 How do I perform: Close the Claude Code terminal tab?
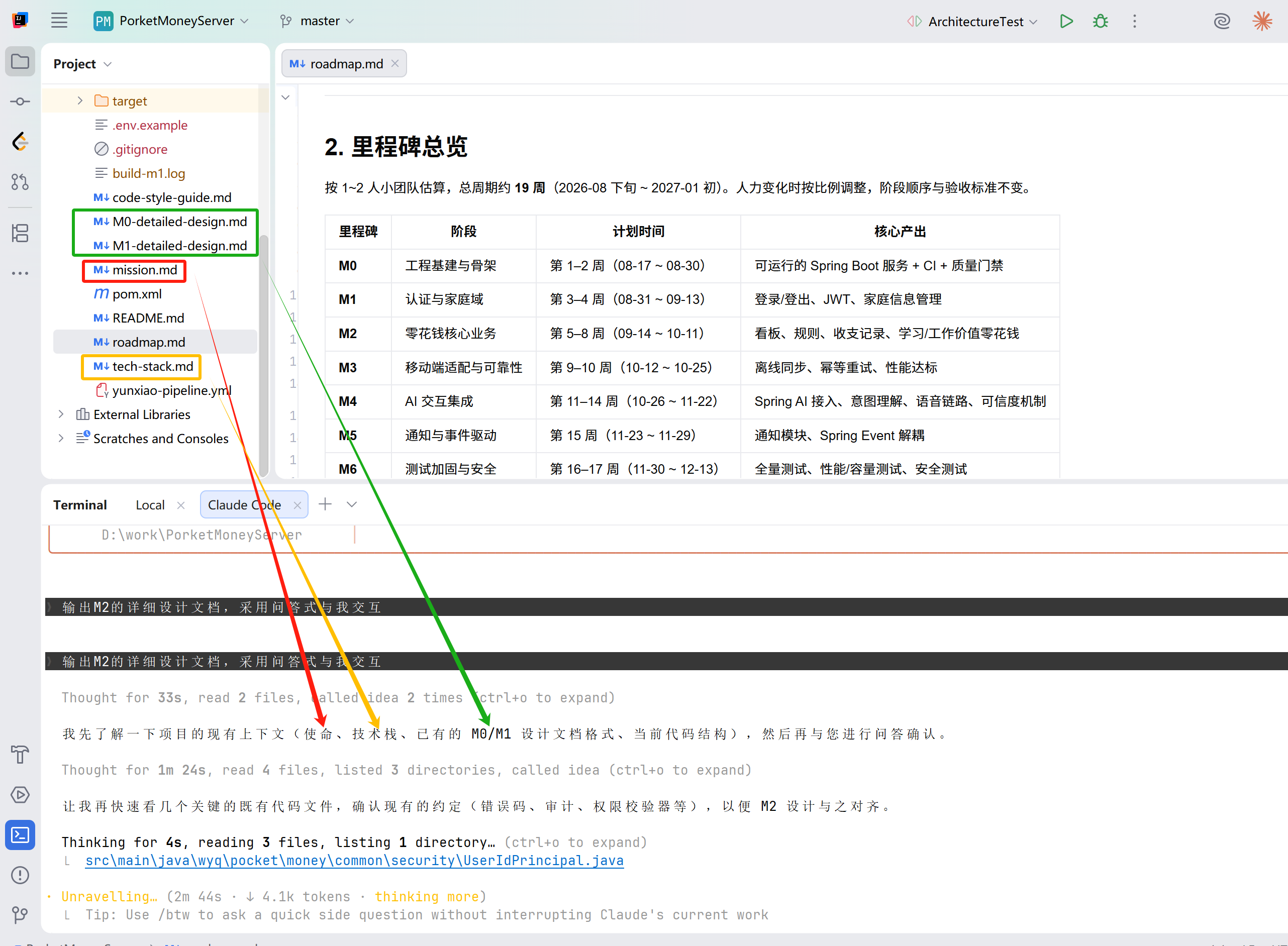[x=297, y=505]
